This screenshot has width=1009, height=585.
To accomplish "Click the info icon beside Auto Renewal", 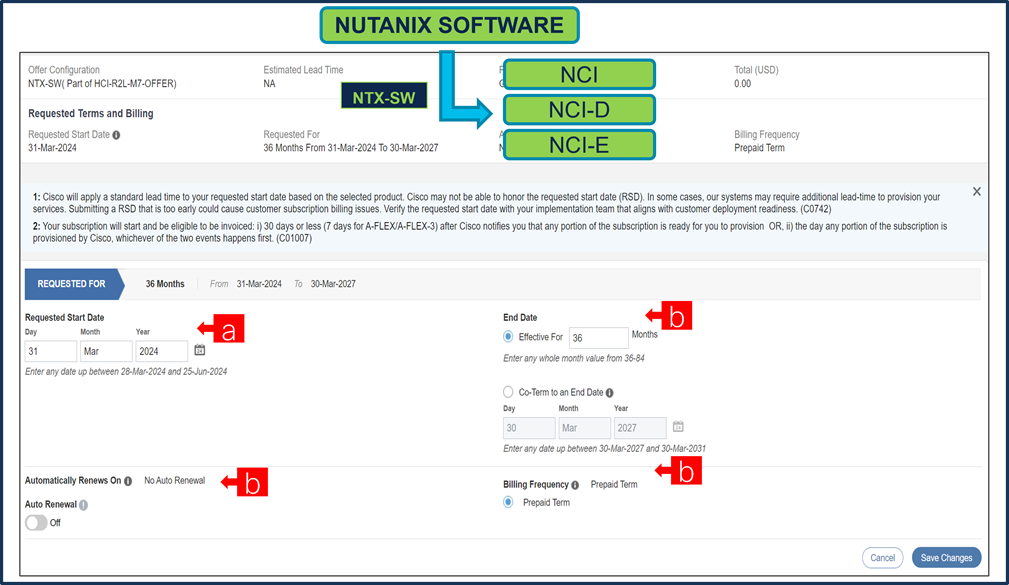I will click(84, 505).
